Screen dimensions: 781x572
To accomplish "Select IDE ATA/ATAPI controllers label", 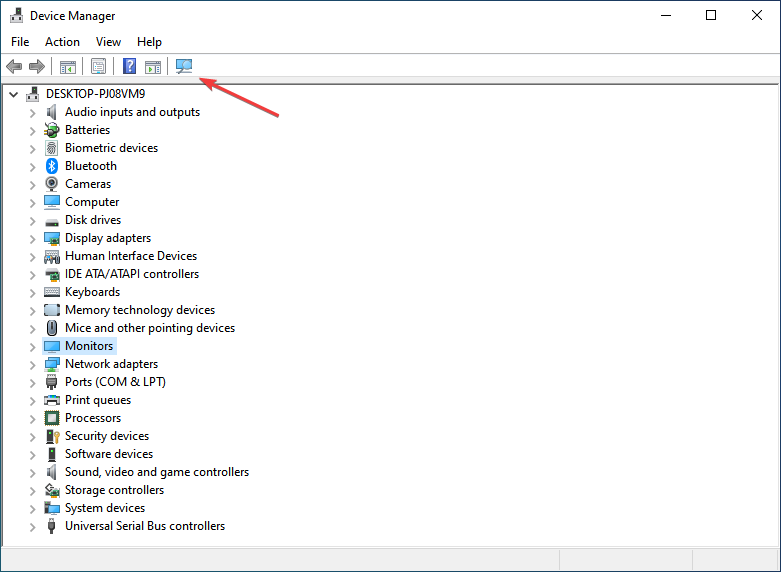I will pos(132,274).
